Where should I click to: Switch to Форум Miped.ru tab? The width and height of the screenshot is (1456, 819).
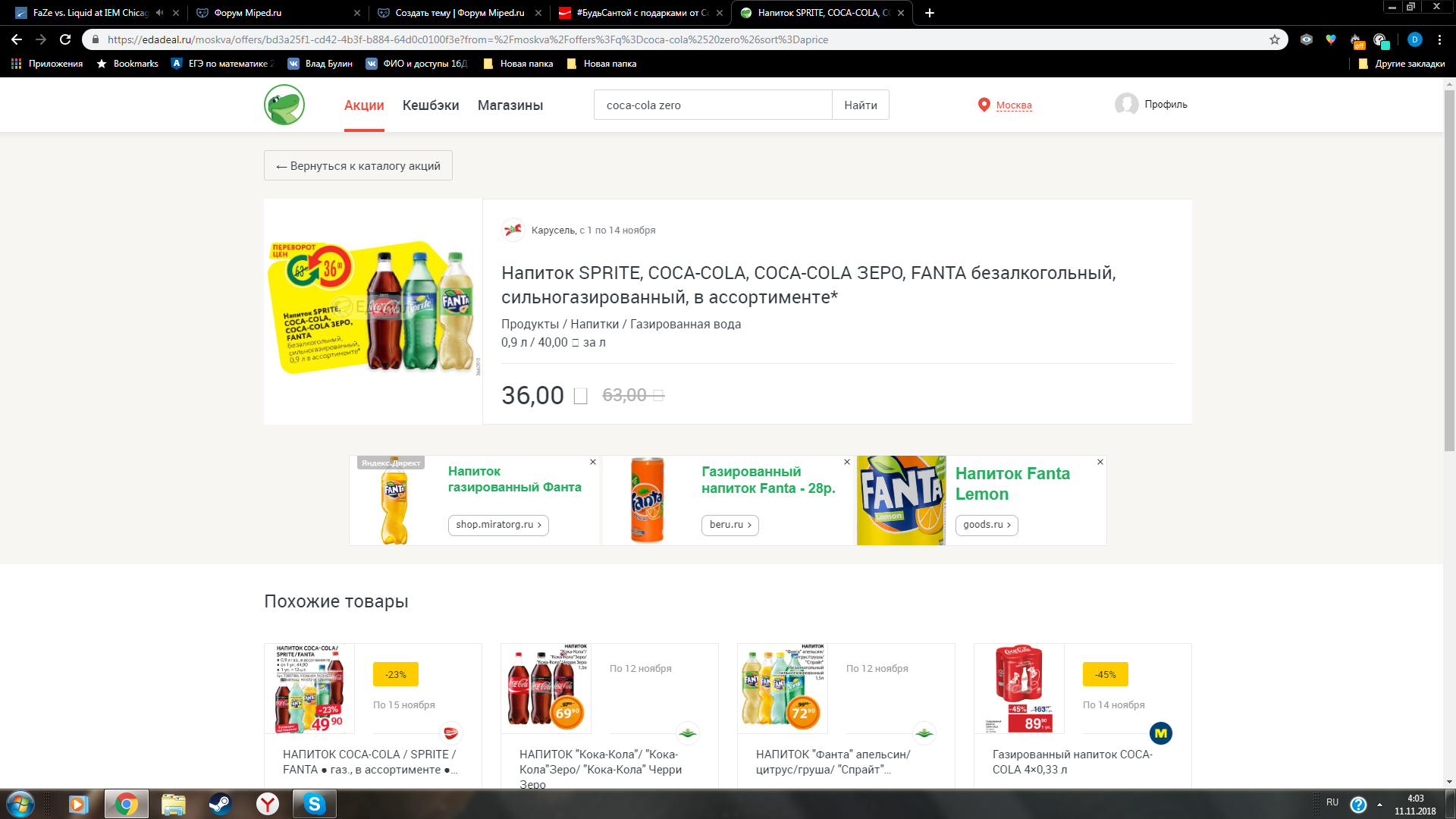(278, 13)
